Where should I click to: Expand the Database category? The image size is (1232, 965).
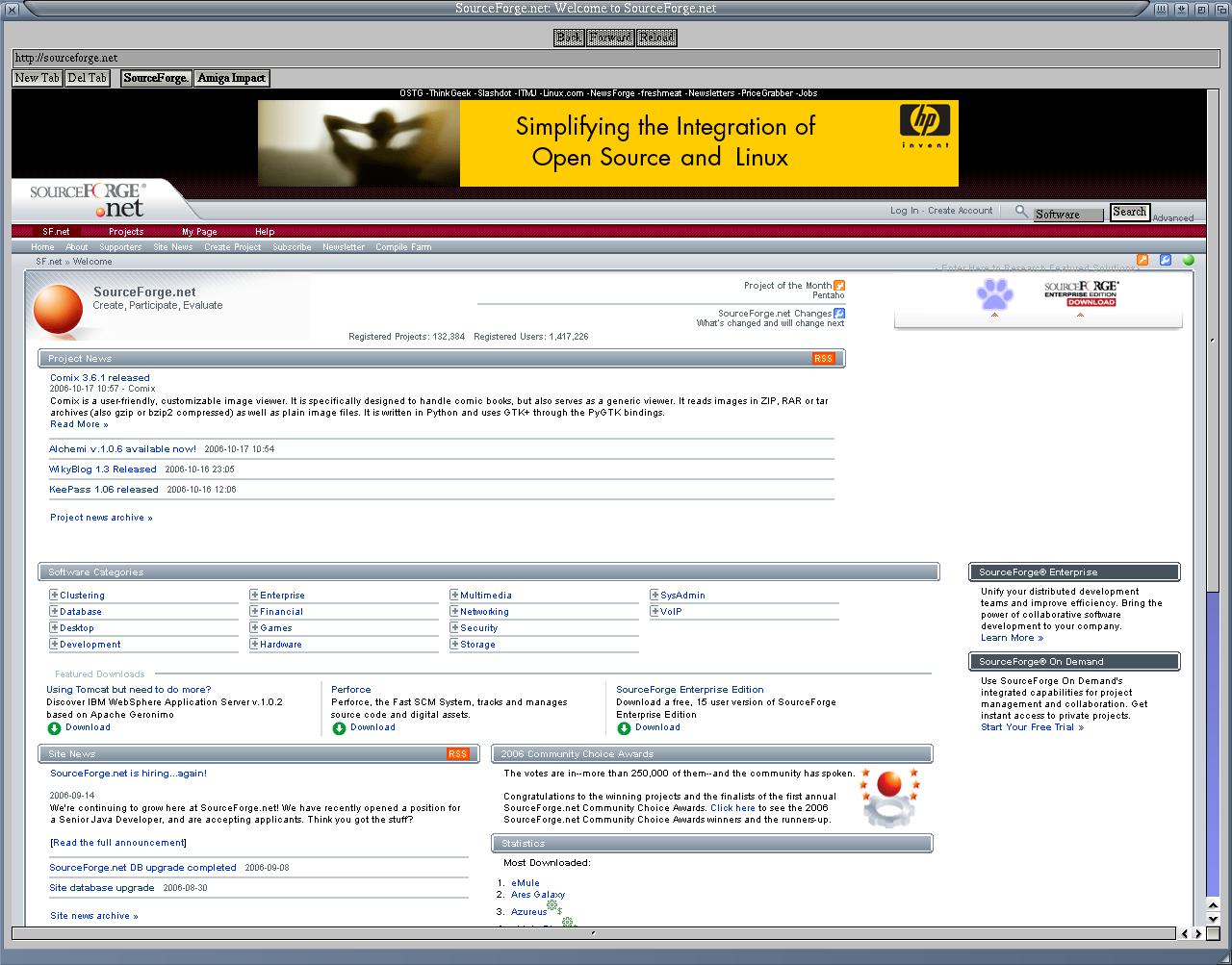(x=54, y=612)
